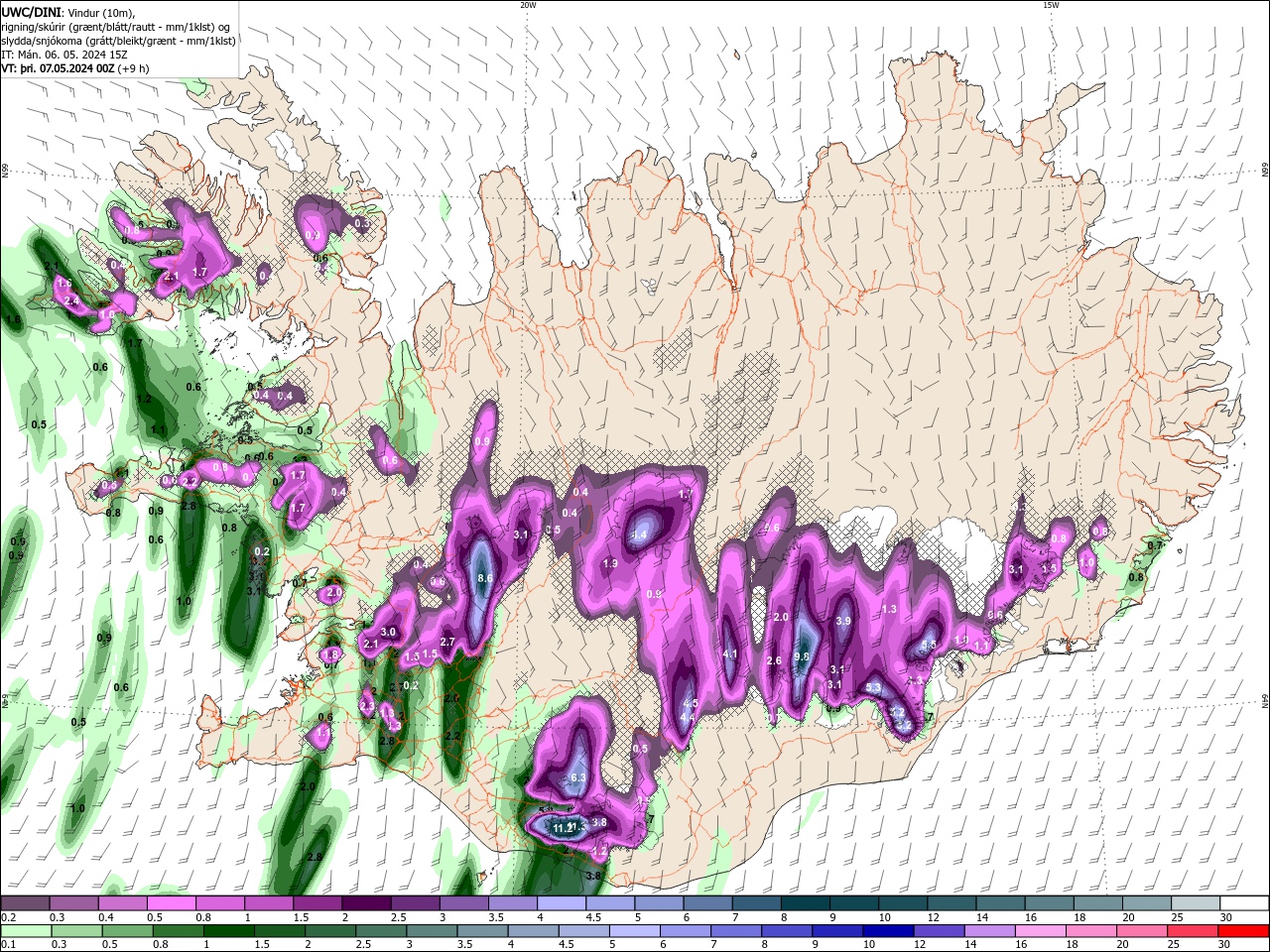The image size is (1270, 952).
Task: Click the 5.5 precipitation value on map
Action: tap(929, 645)
